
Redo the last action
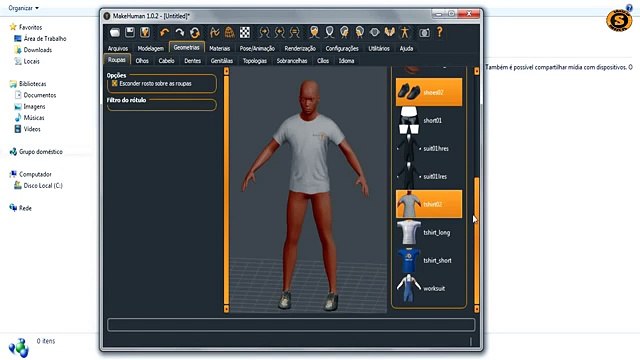(x=180, y=32)
